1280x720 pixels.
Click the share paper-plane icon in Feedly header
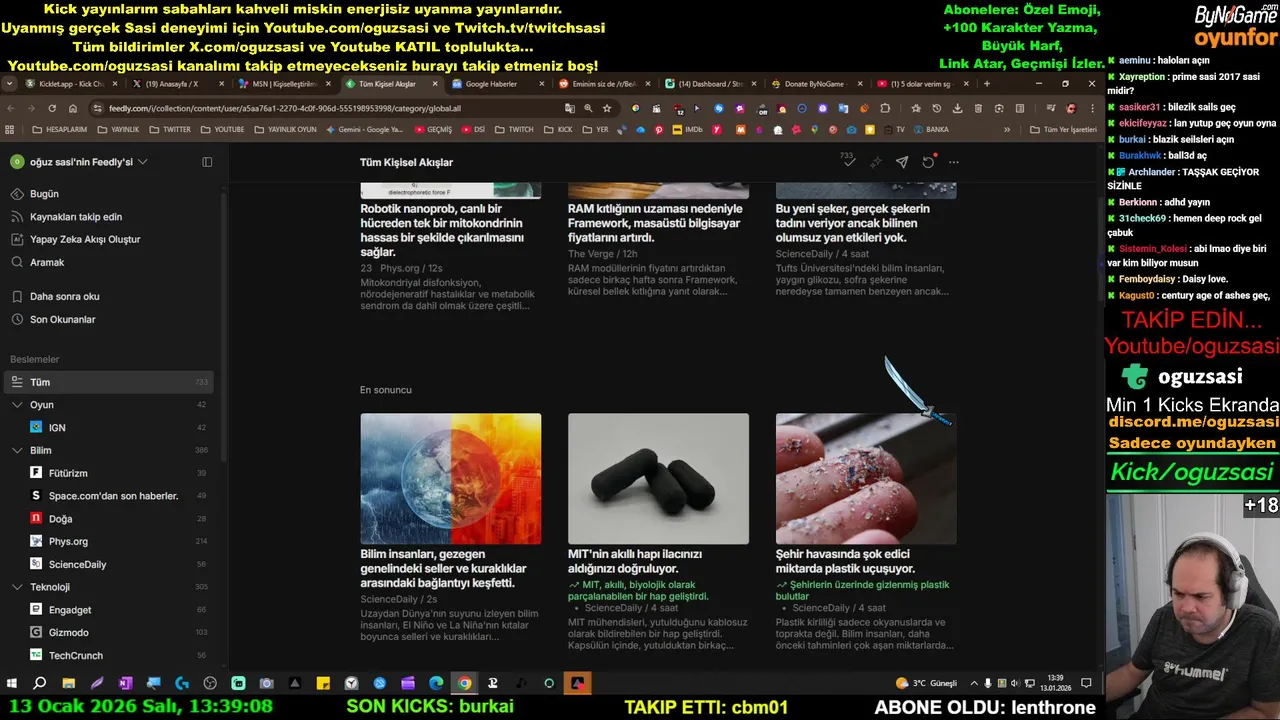coord(901,162)
